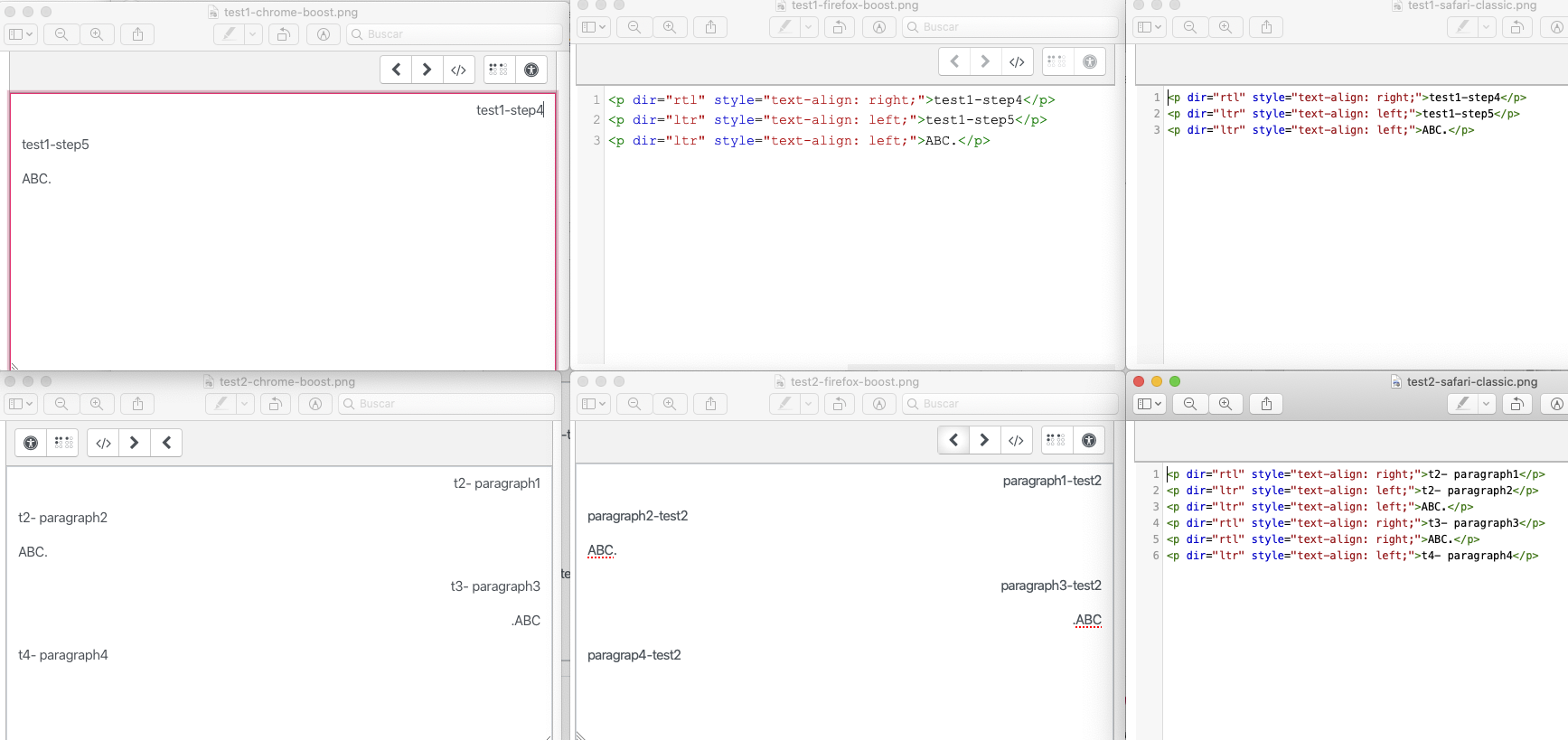
Task: Share test1-safari-classic.png via share icon
Action: [1266, 27]
